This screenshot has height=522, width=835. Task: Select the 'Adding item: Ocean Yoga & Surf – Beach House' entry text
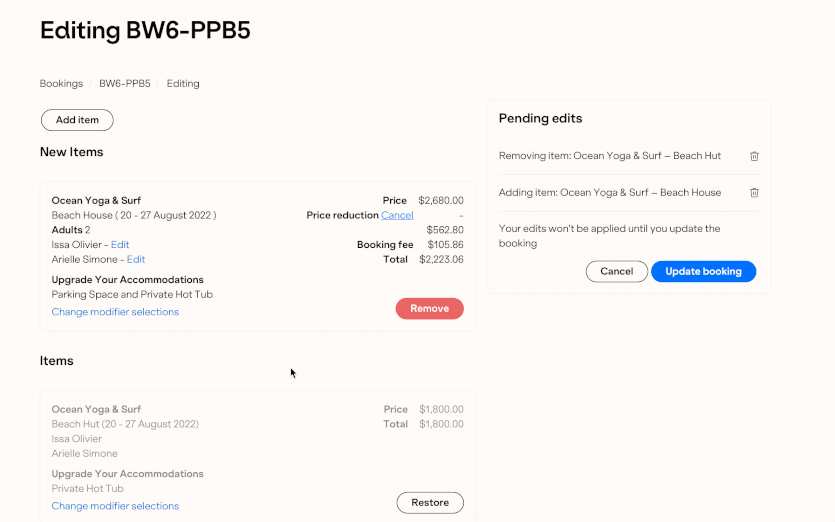coord(609,192)
